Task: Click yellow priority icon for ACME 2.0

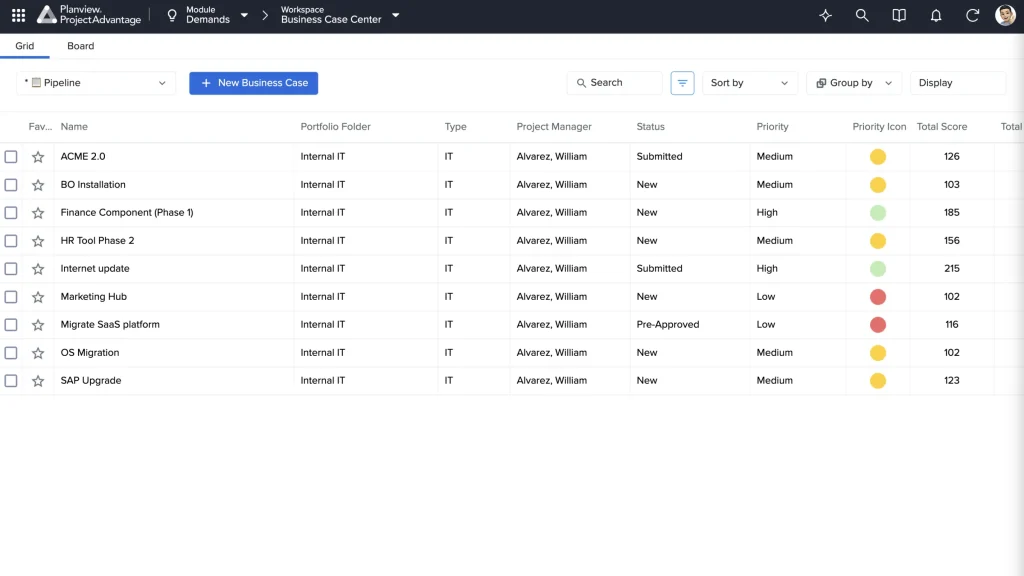Action: [x=878, y=157]
